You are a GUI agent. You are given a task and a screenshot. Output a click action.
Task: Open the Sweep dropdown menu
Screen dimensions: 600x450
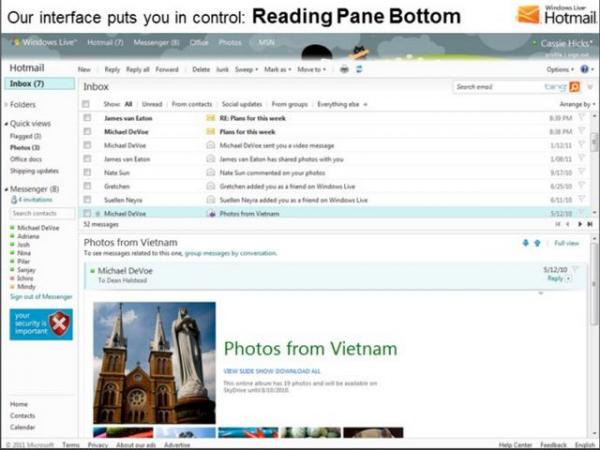click(x=246, y=69)
